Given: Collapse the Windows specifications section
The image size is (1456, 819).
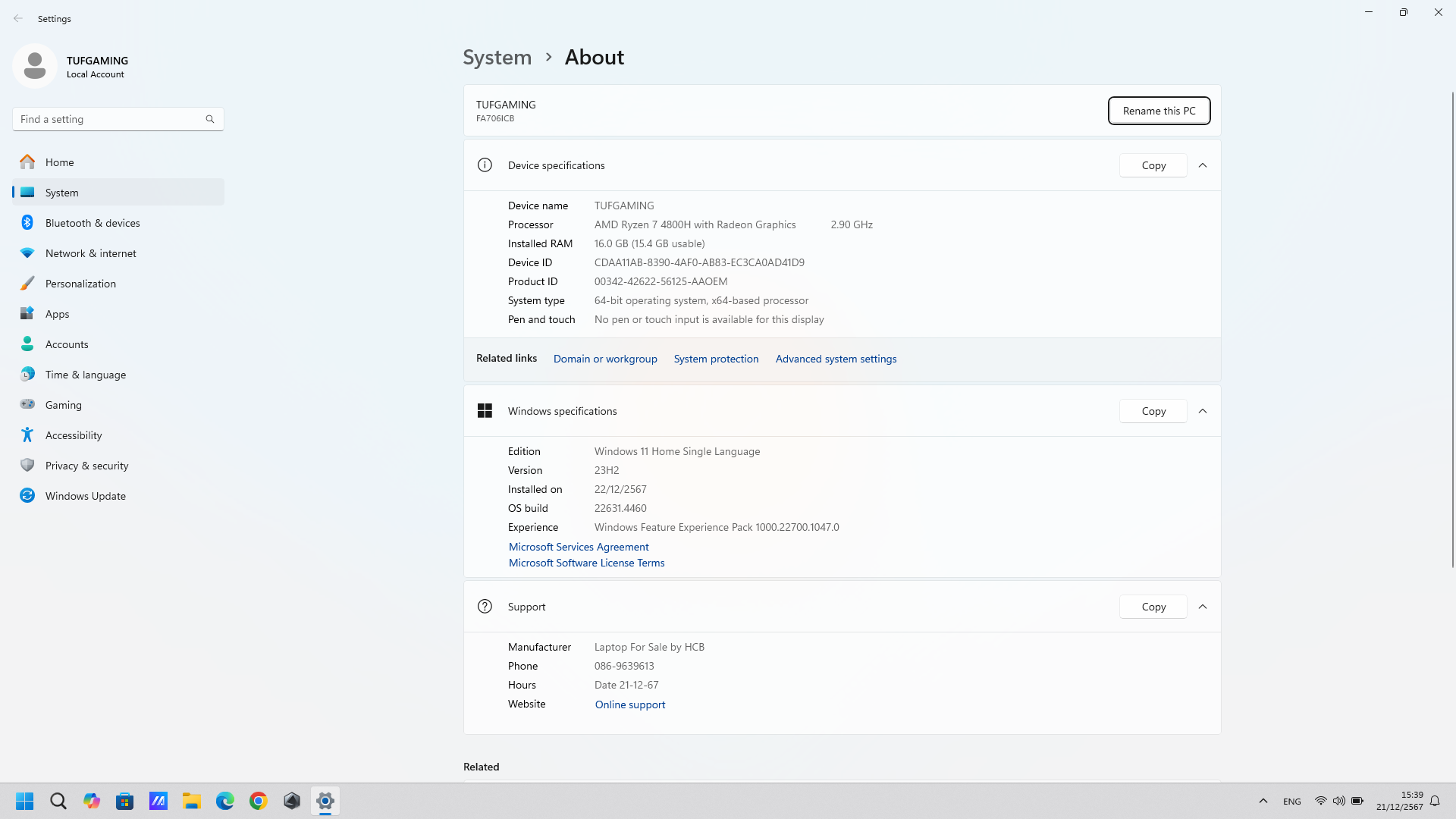Looking at the screenshot, I should pos(1203,411).
